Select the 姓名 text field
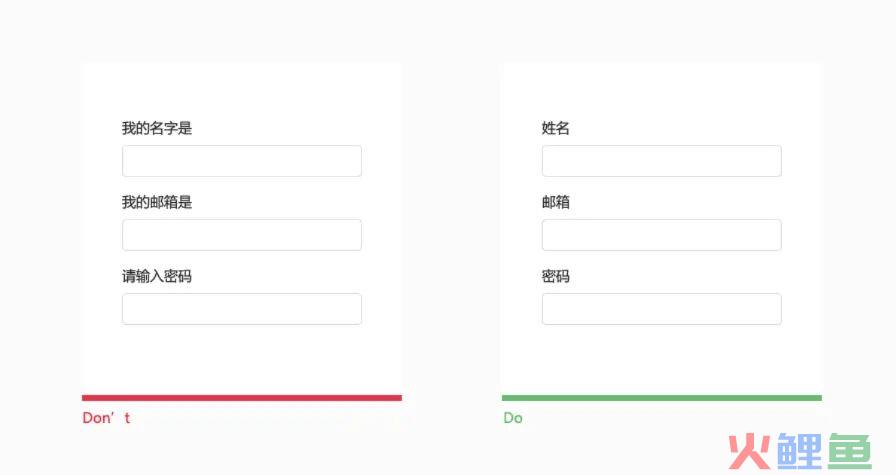 662,161
